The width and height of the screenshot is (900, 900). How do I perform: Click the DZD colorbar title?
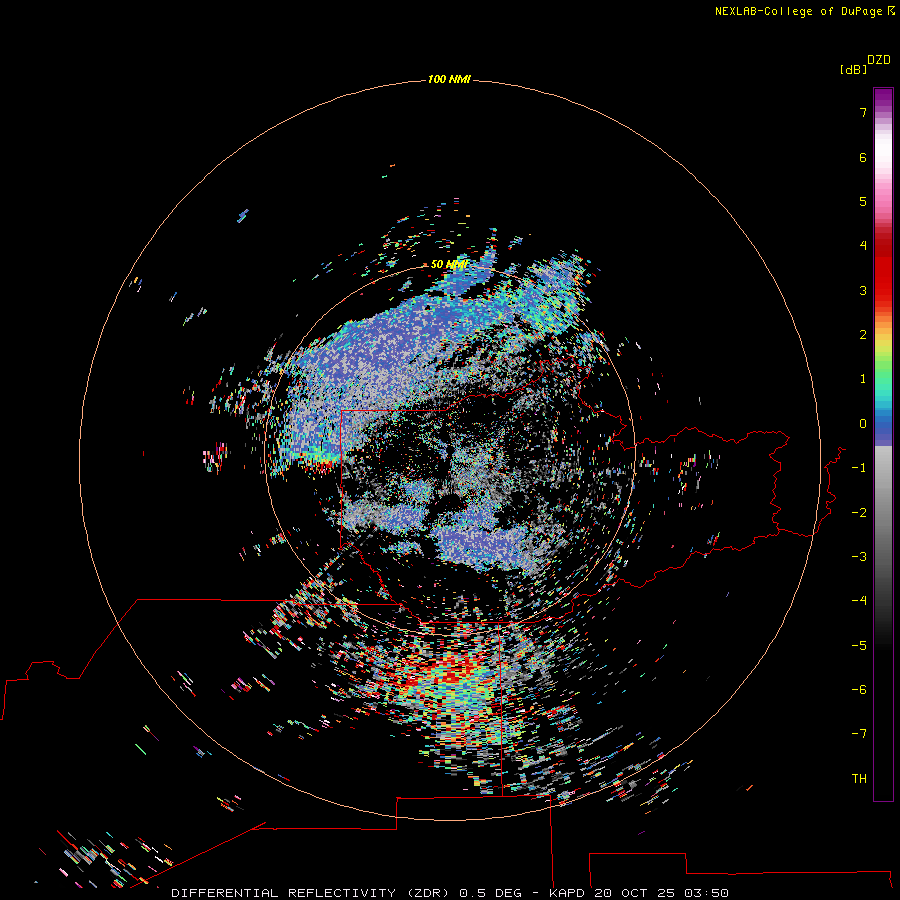click(x=879, y=60)
